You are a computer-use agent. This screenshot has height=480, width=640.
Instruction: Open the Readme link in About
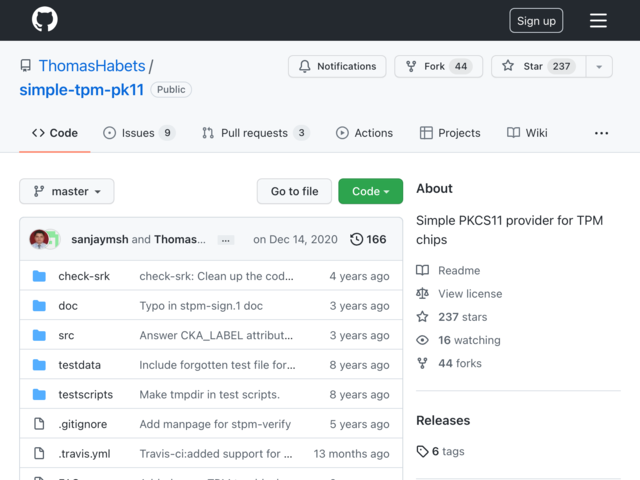point(459,271)
